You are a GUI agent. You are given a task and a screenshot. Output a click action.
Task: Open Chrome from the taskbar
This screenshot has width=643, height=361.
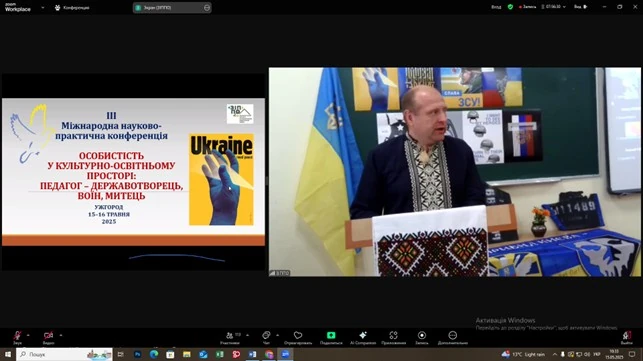(x=269, y=354)
